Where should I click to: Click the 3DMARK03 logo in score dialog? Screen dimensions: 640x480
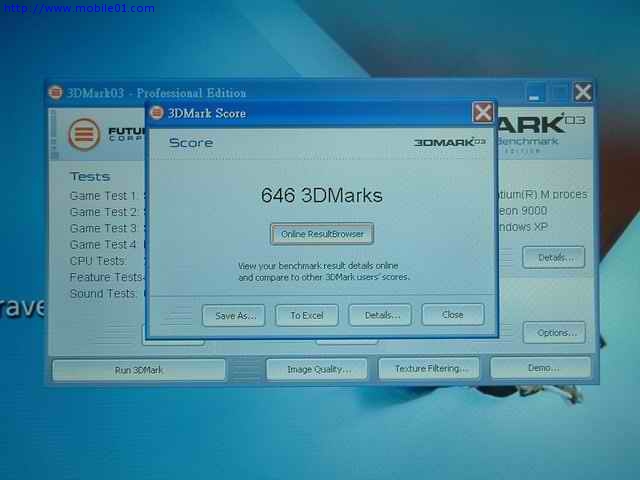(x=450, y=142)
